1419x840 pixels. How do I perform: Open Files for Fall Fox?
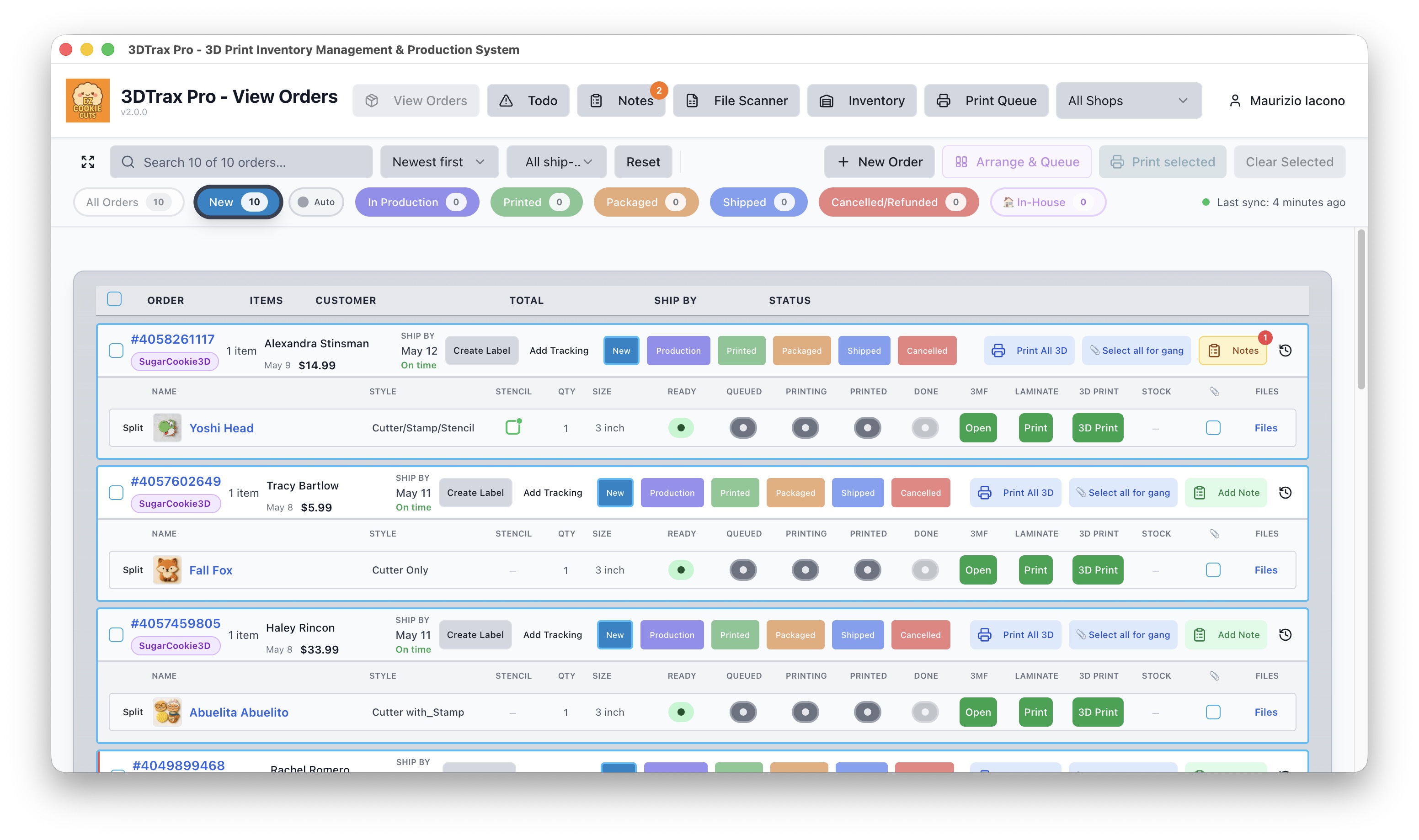(1265, 570)
